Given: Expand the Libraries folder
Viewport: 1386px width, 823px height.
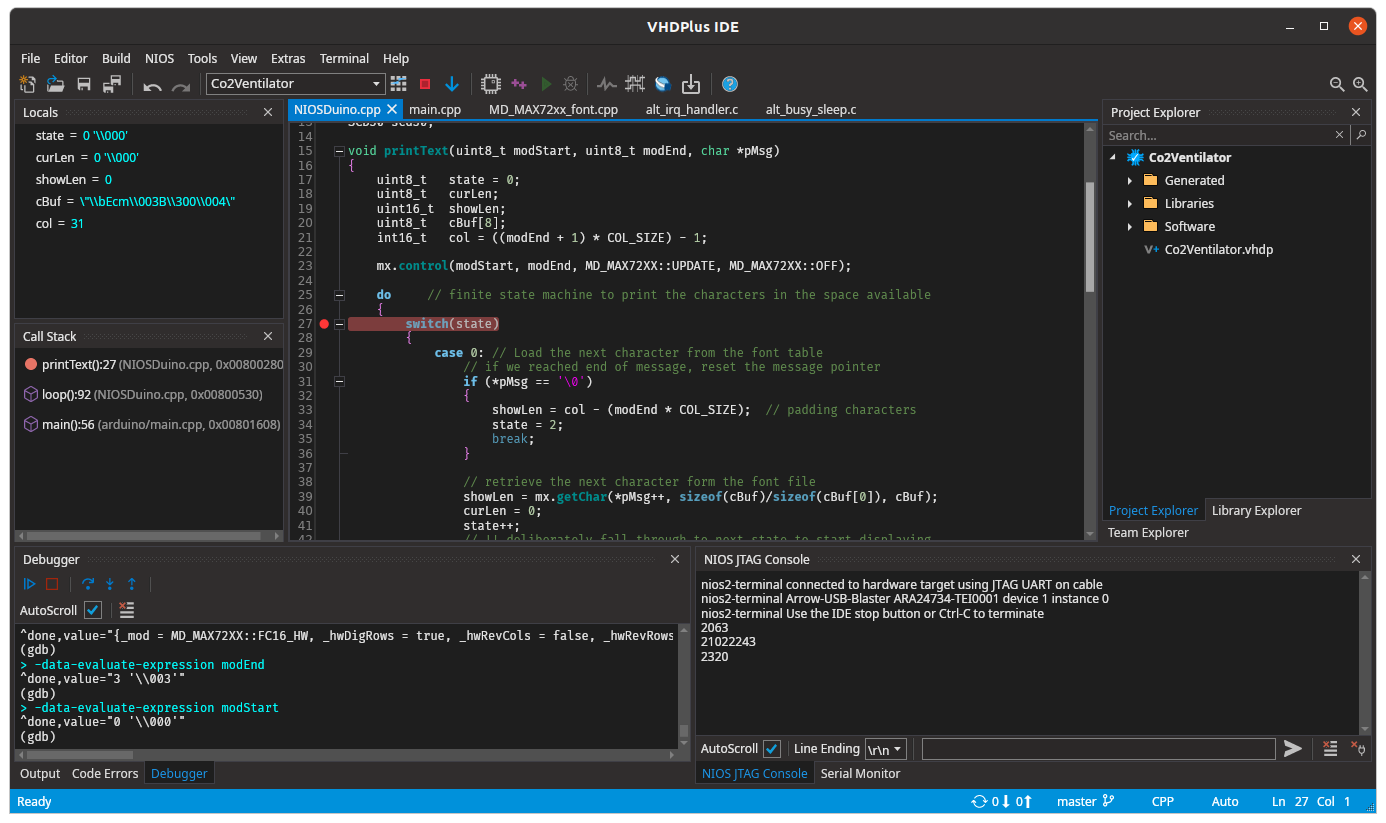Looking at the screenshot, I should click(x=1130, y=204).
